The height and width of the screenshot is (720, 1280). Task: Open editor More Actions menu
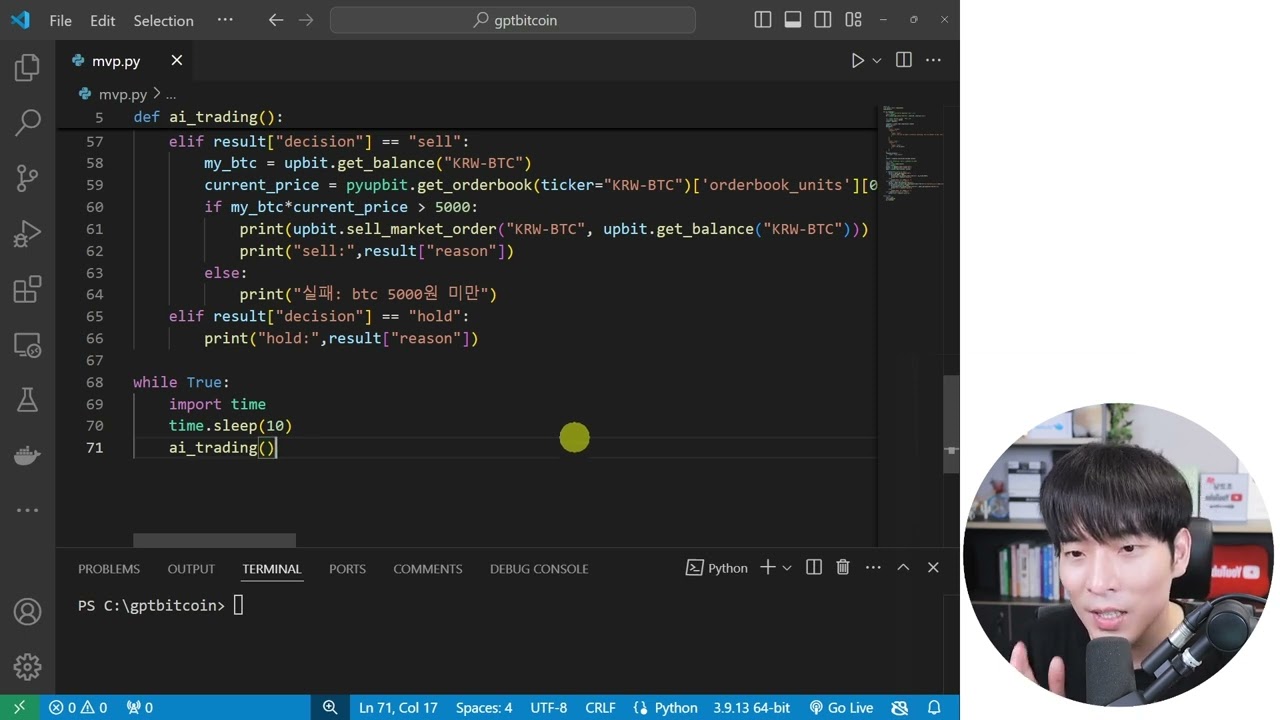coord(933,60)
